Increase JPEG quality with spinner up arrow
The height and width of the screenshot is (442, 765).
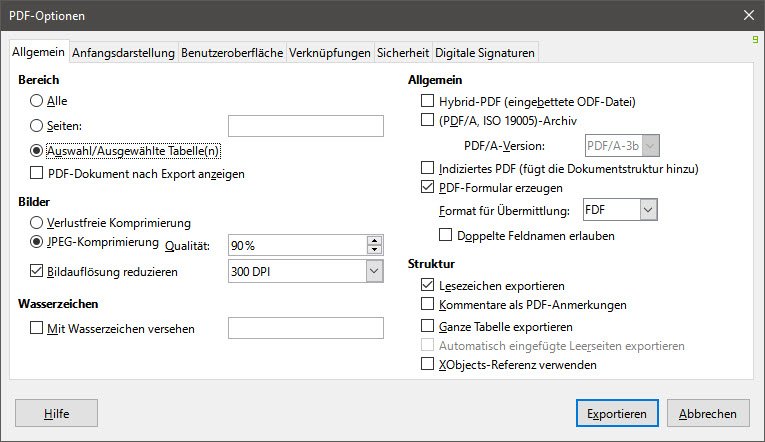pos(375,240)
